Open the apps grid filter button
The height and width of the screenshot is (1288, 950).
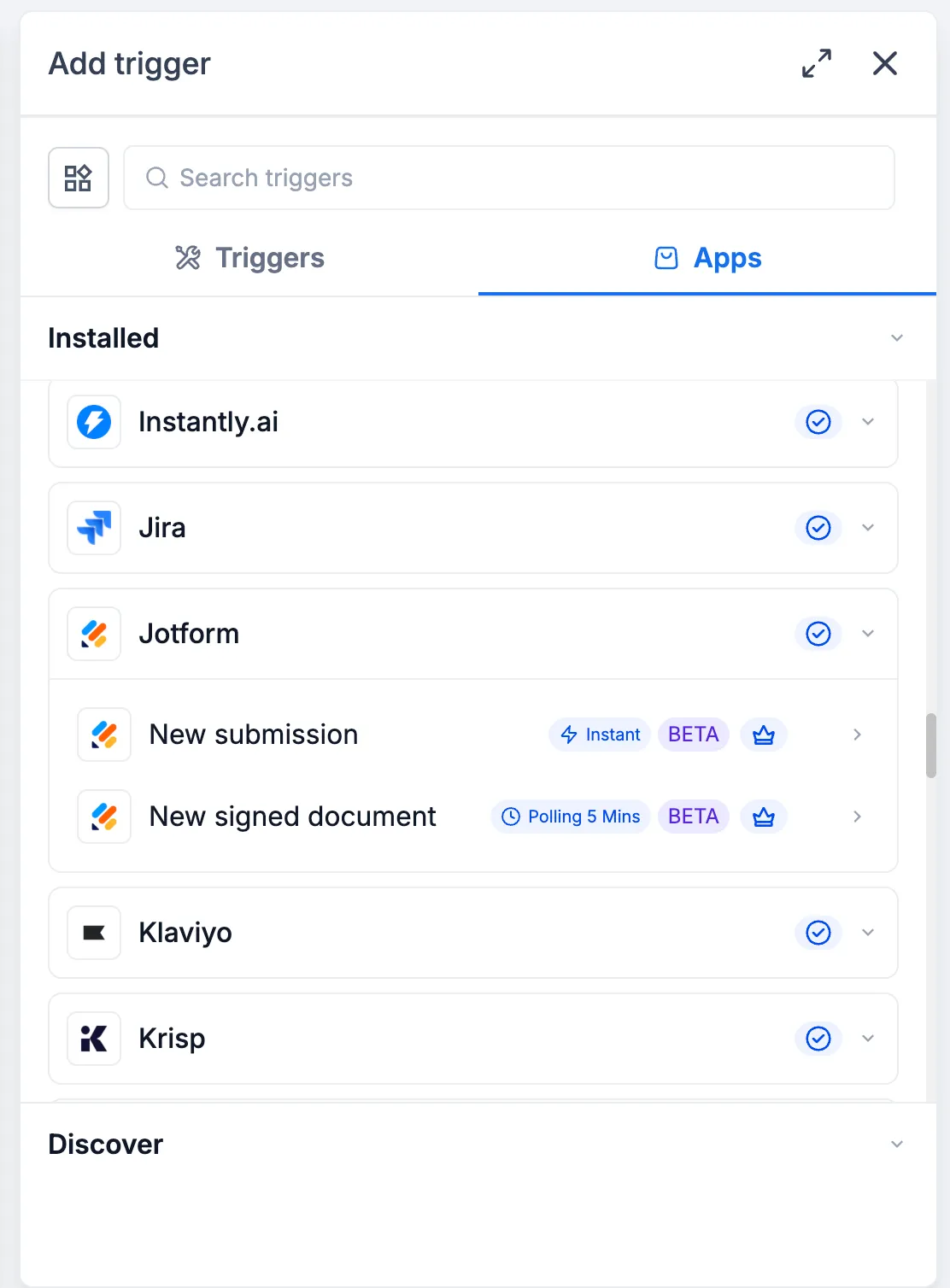(79, 178)
